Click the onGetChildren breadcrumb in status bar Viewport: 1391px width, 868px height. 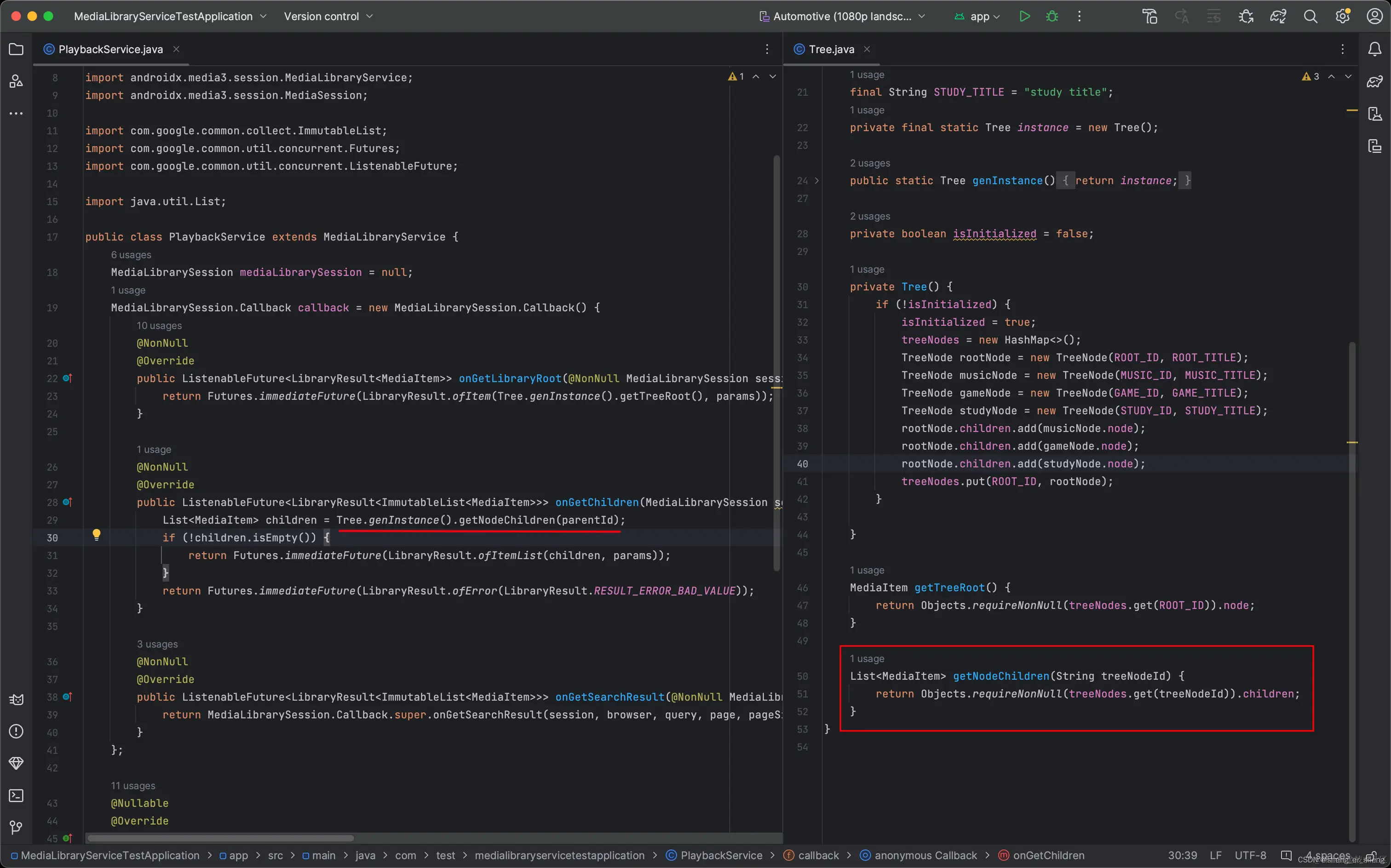(x=1048, y=856)
